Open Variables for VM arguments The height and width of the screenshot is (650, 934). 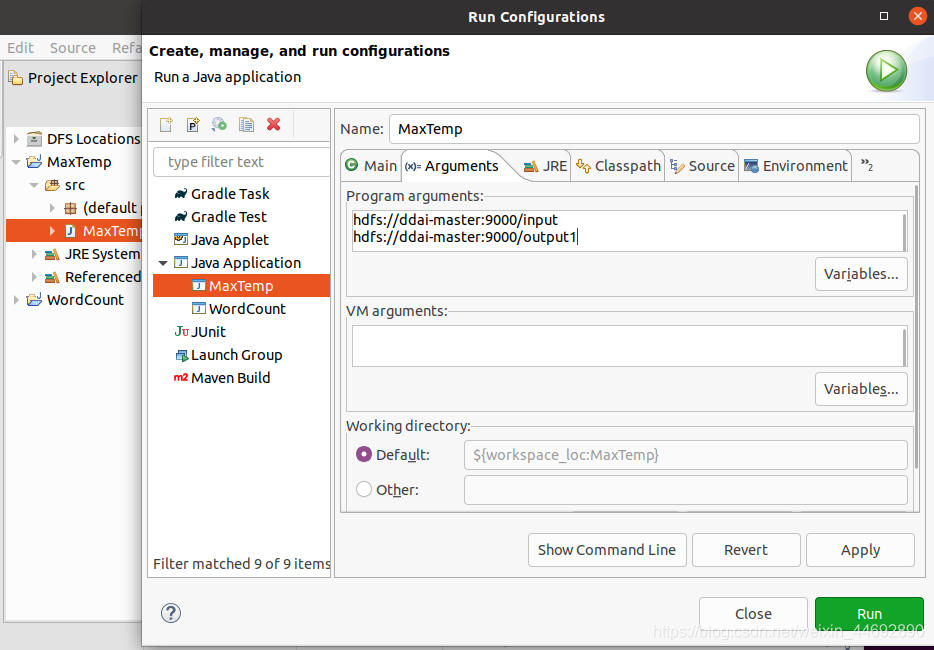861,389
